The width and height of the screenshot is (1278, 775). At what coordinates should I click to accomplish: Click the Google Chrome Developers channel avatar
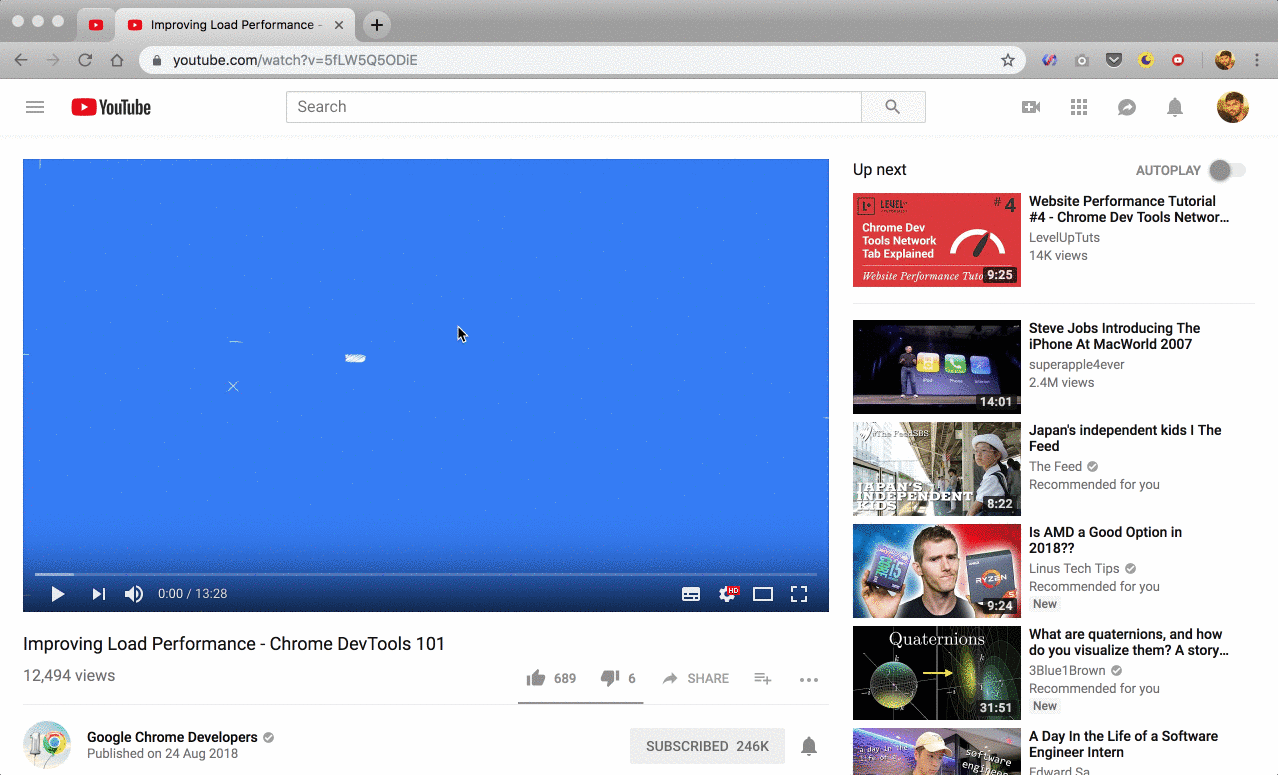tap(47, 745)
